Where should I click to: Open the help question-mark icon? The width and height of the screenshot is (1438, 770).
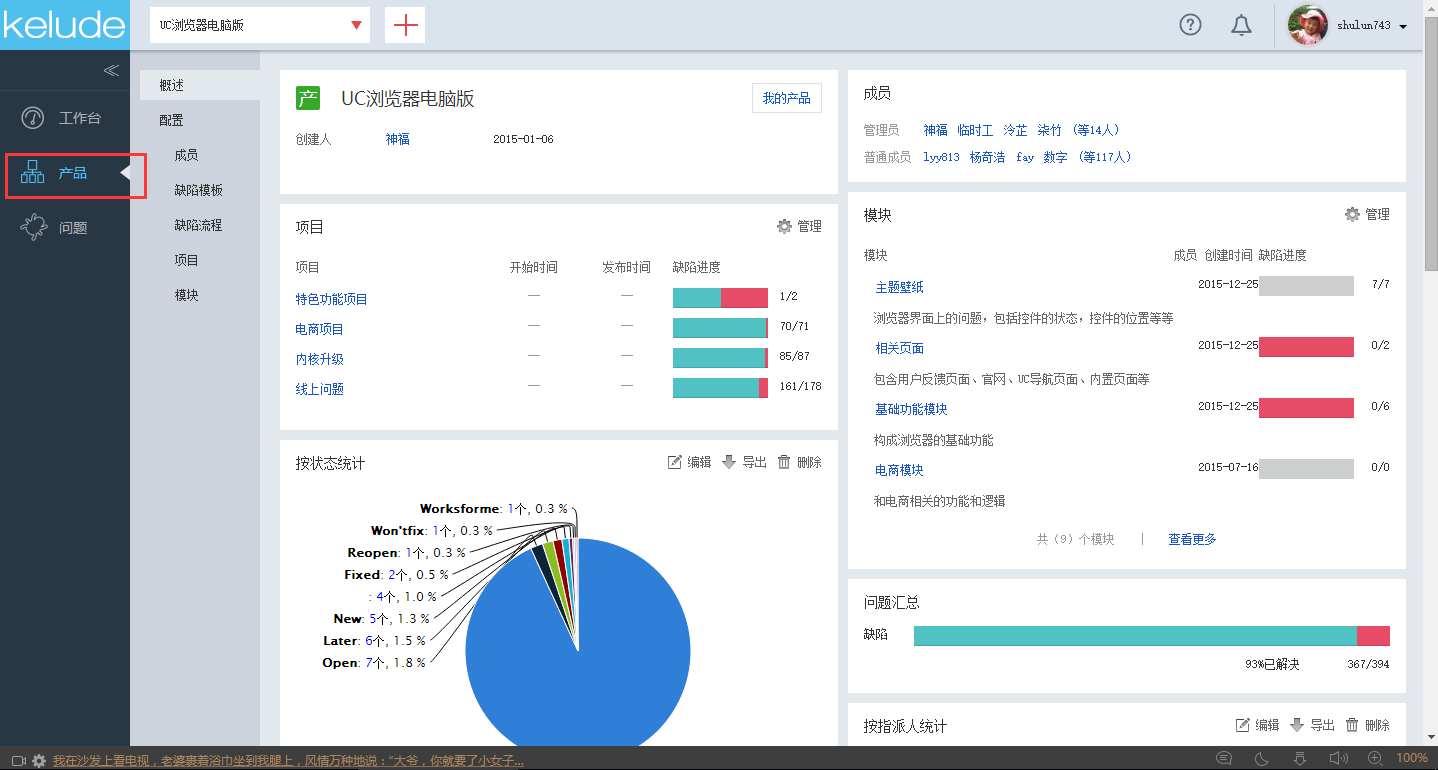click(1190, 26)
